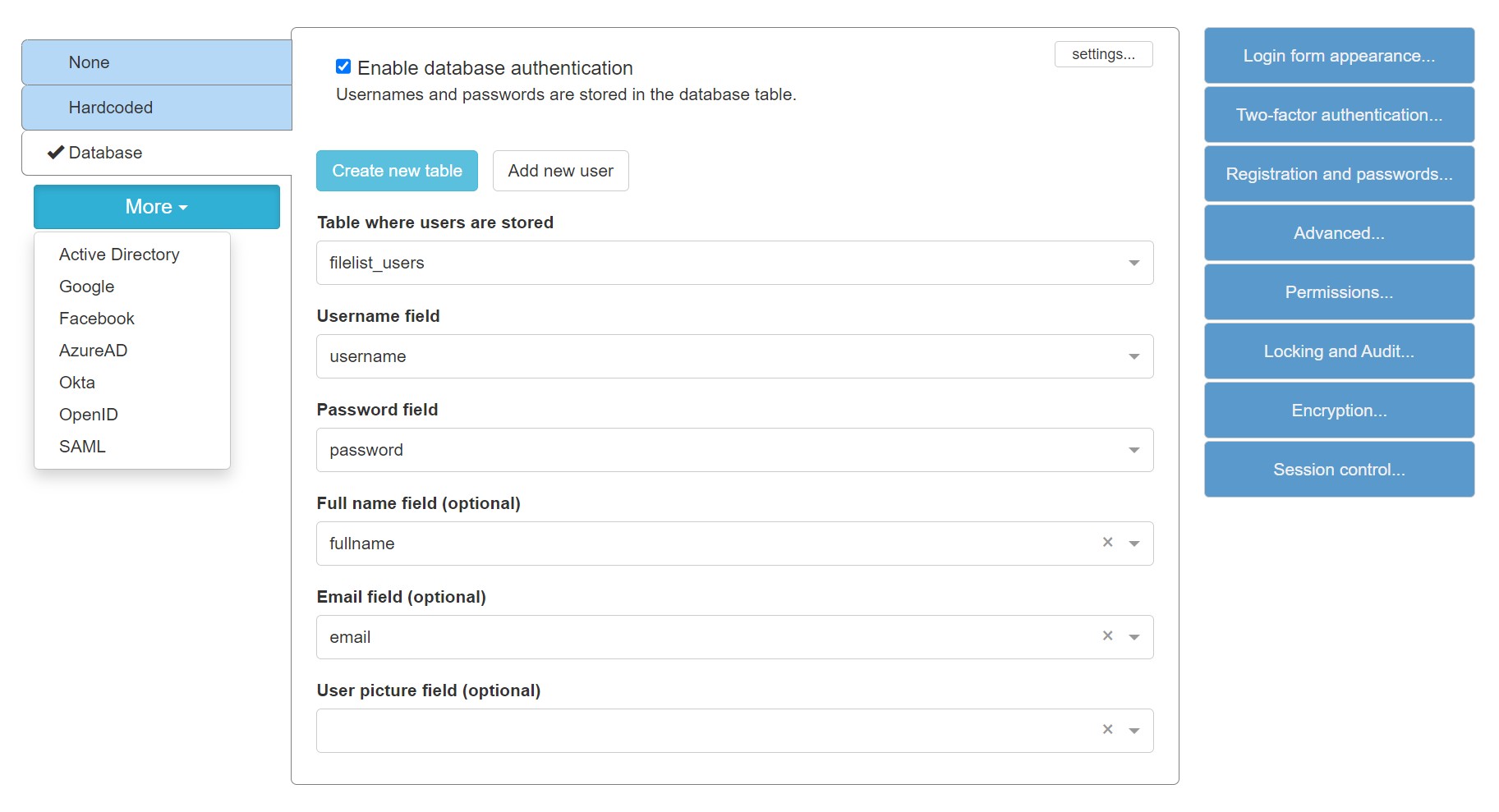
Task: Switch to the None authentication tab
Action: pos(156,62)
